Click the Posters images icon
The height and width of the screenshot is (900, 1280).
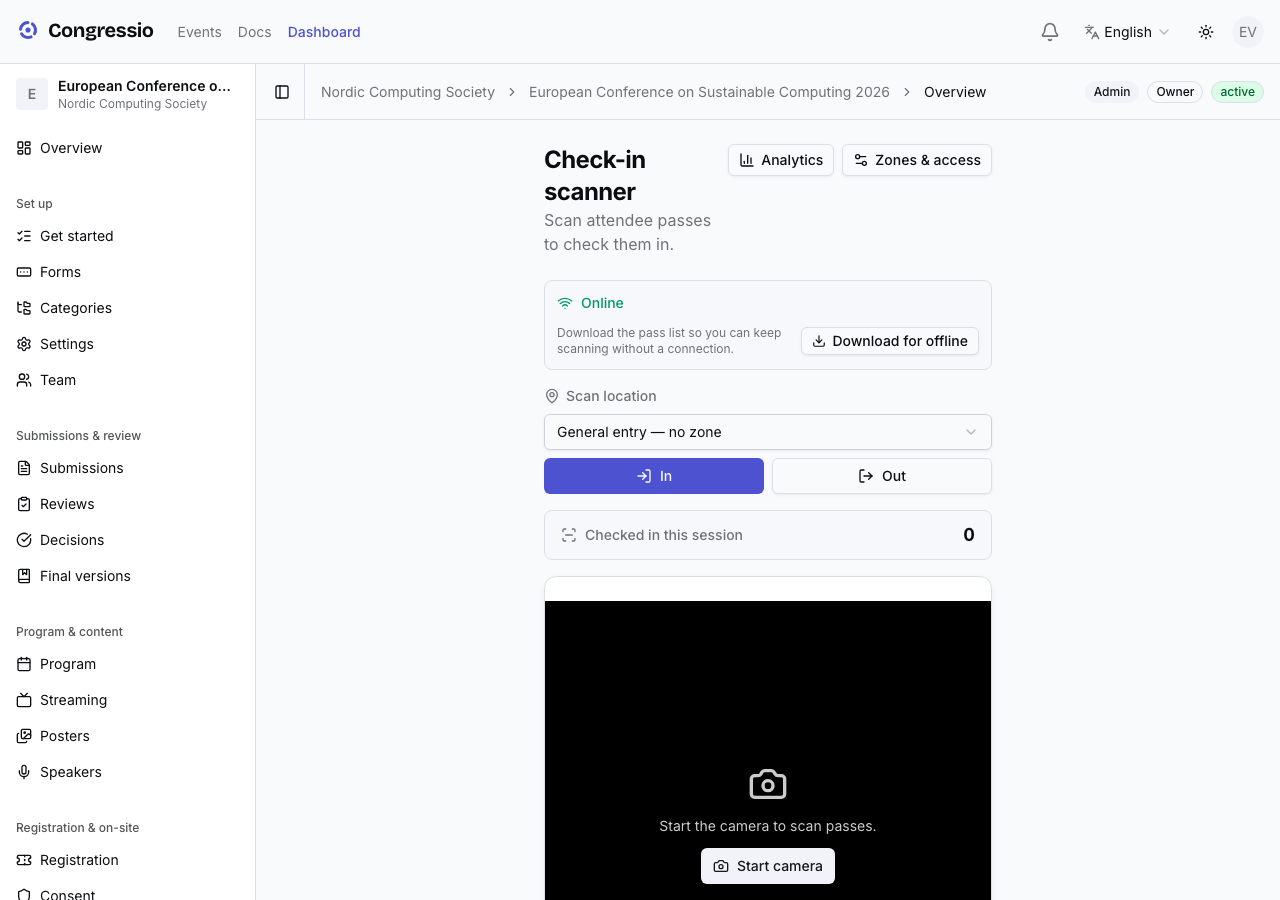click(24, 736)
